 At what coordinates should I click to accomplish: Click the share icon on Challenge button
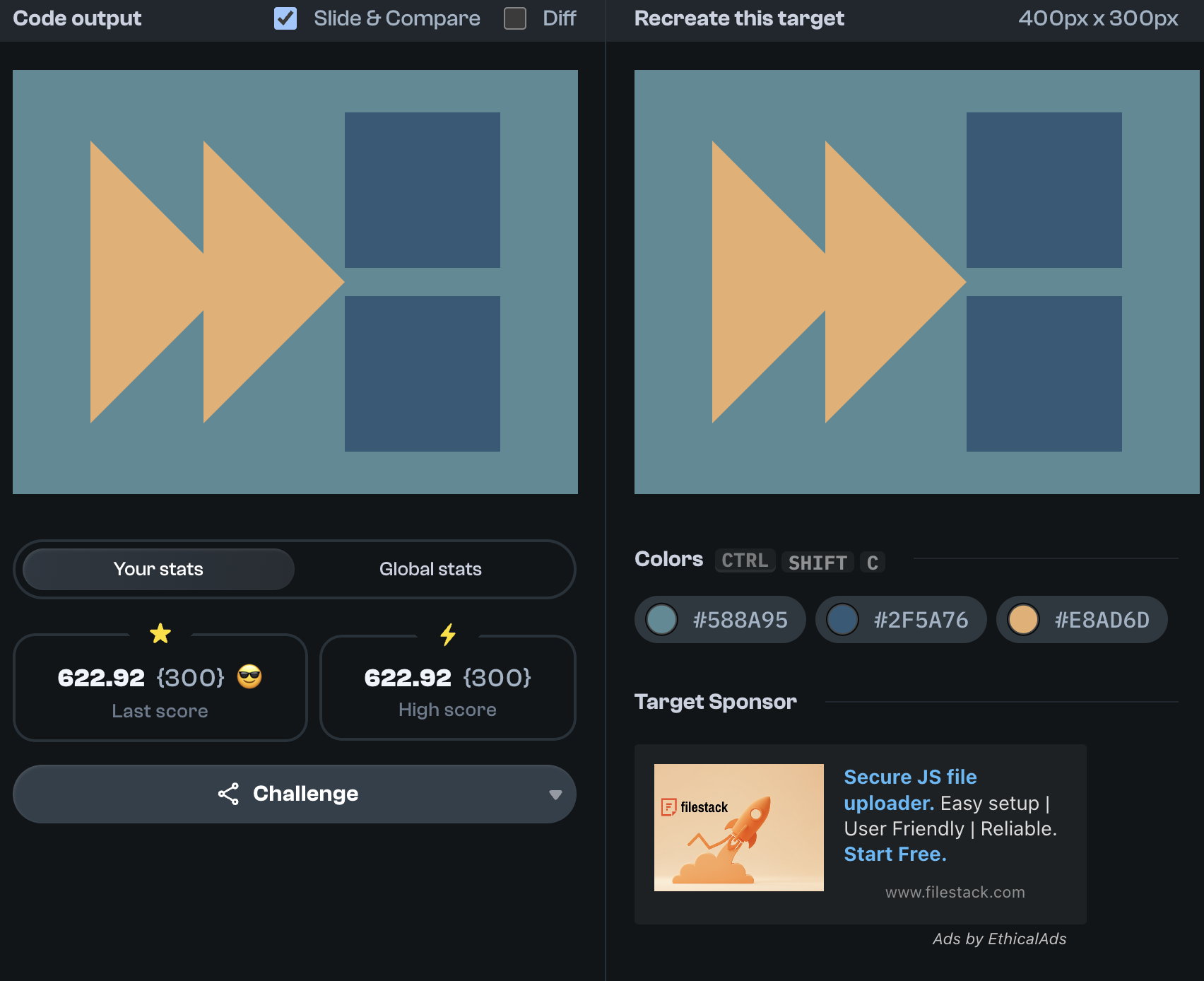point(228,794)
